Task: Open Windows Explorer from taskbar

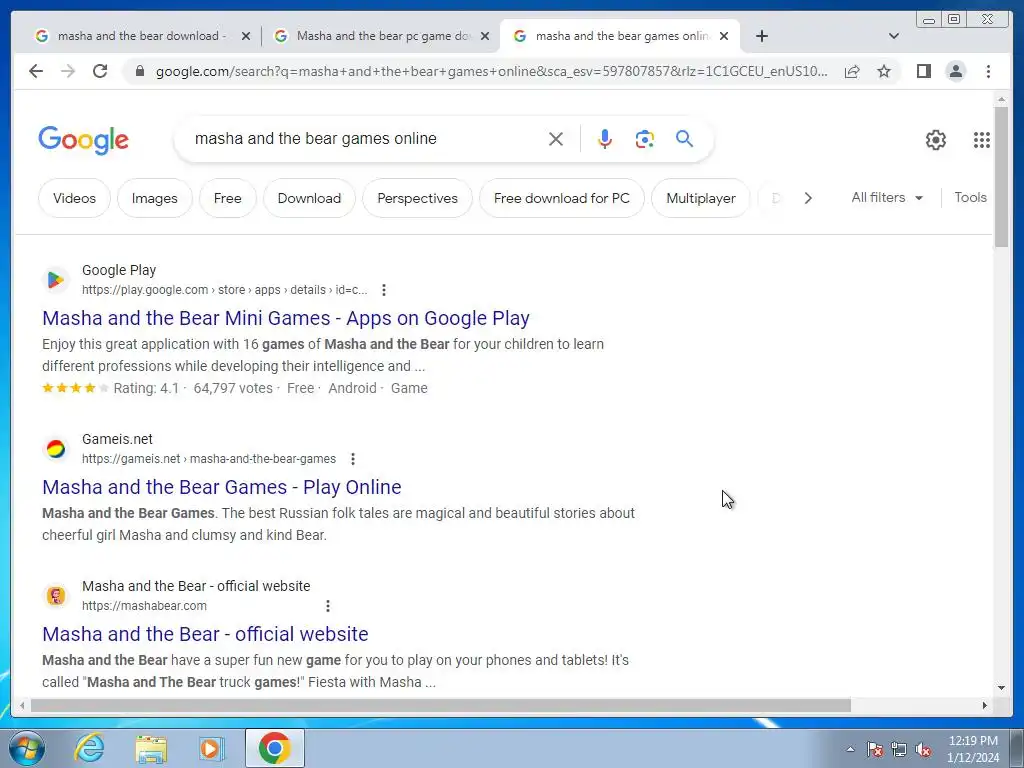Action: (x=151, y=749)
